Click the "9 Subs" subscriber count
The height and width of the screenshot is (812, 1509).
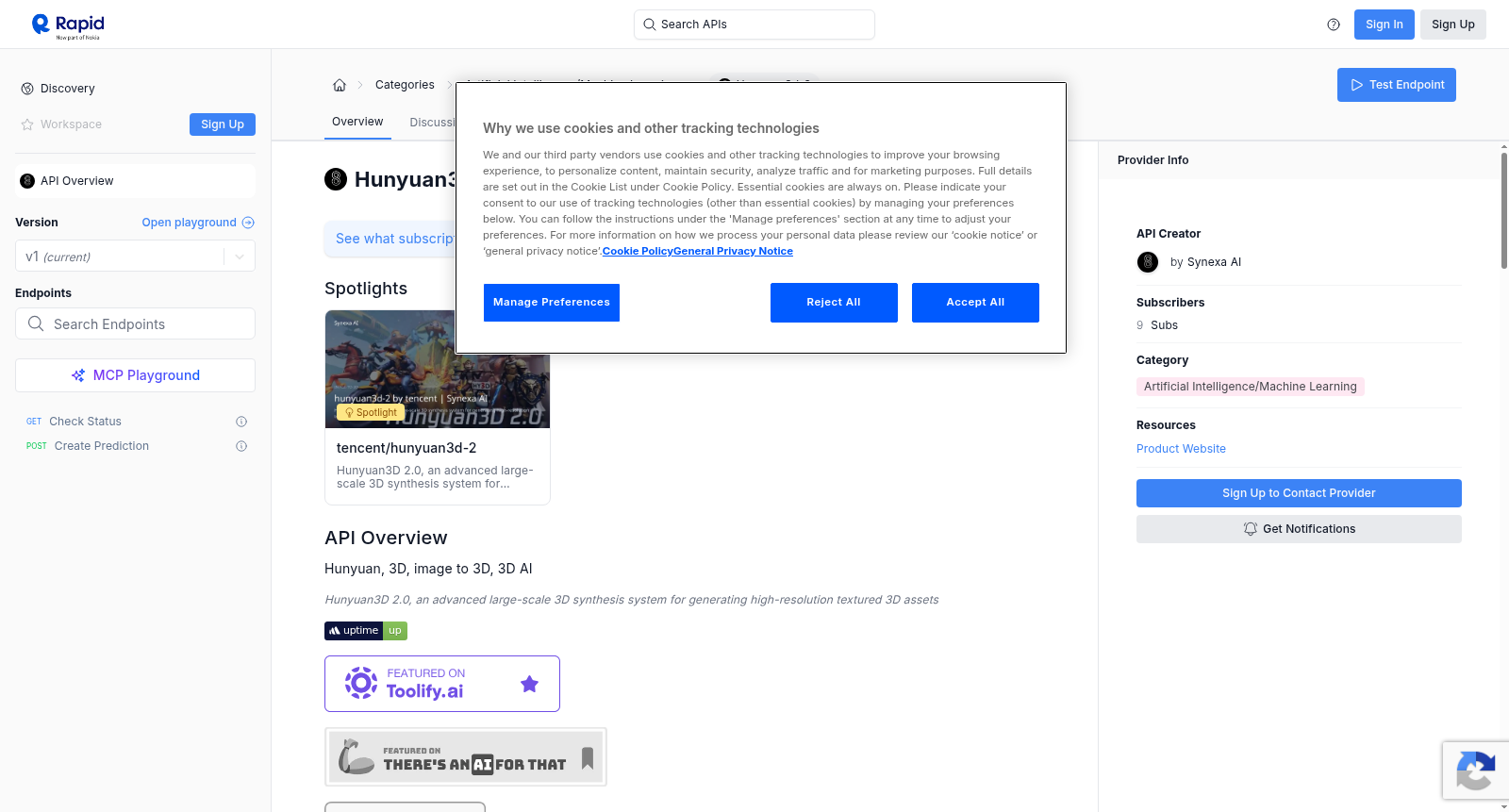tap(1157, 325)
